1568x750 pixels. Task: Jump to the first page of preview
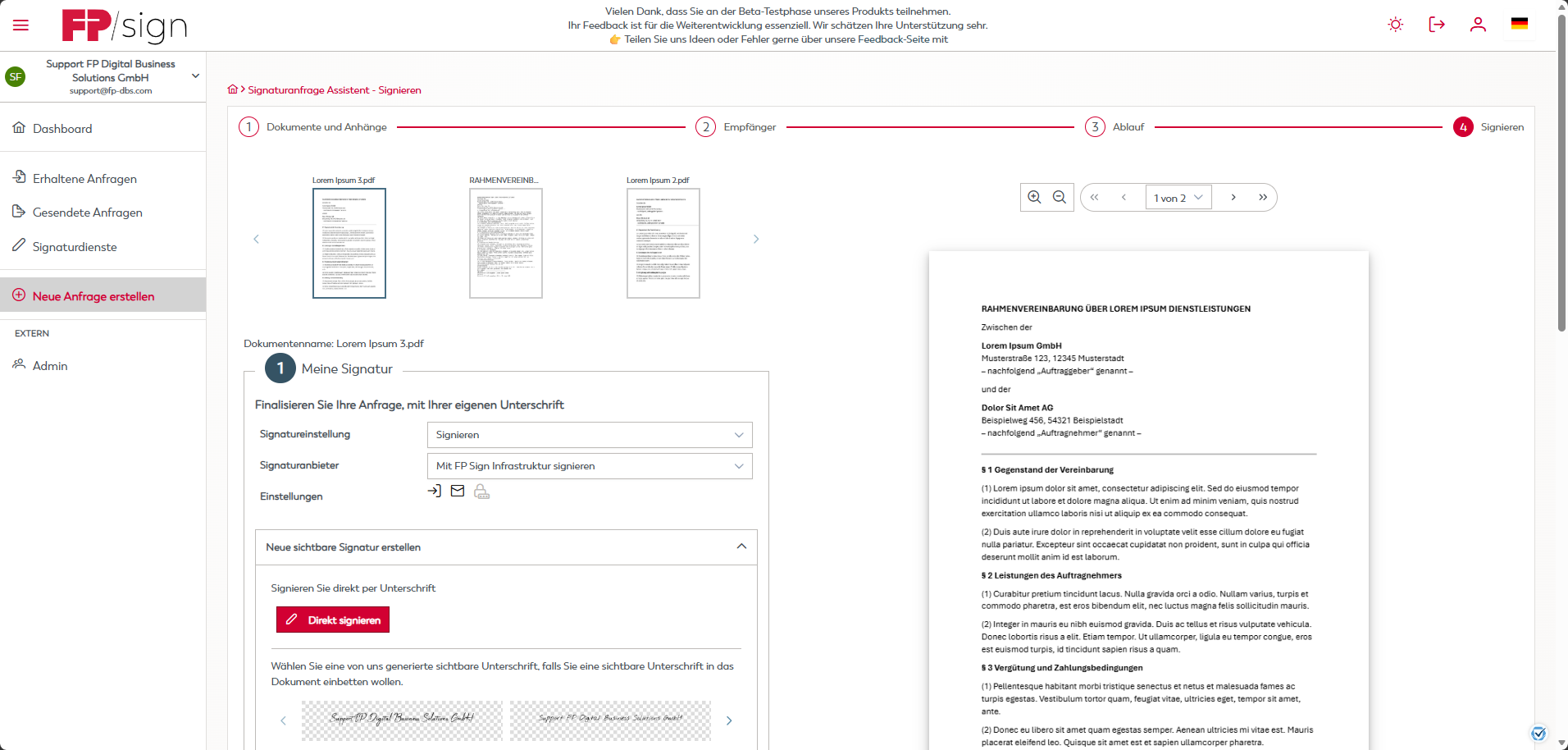click(x=1095, y=197)
